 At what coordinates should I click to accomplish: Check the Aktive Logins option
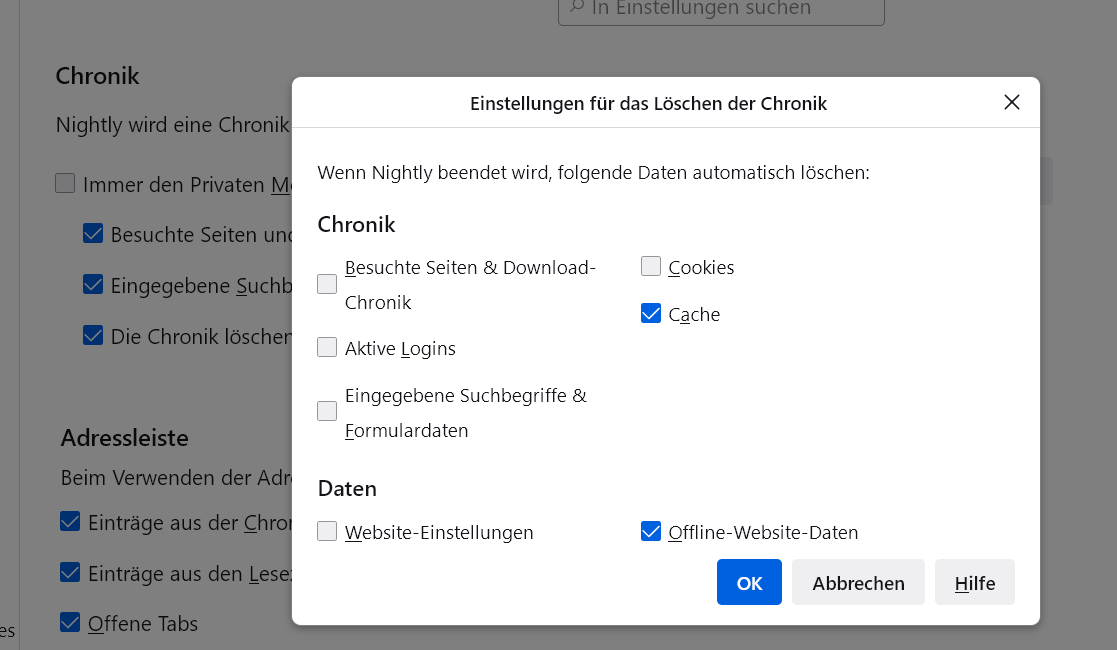pyautogui.click(x=327, y=348)
